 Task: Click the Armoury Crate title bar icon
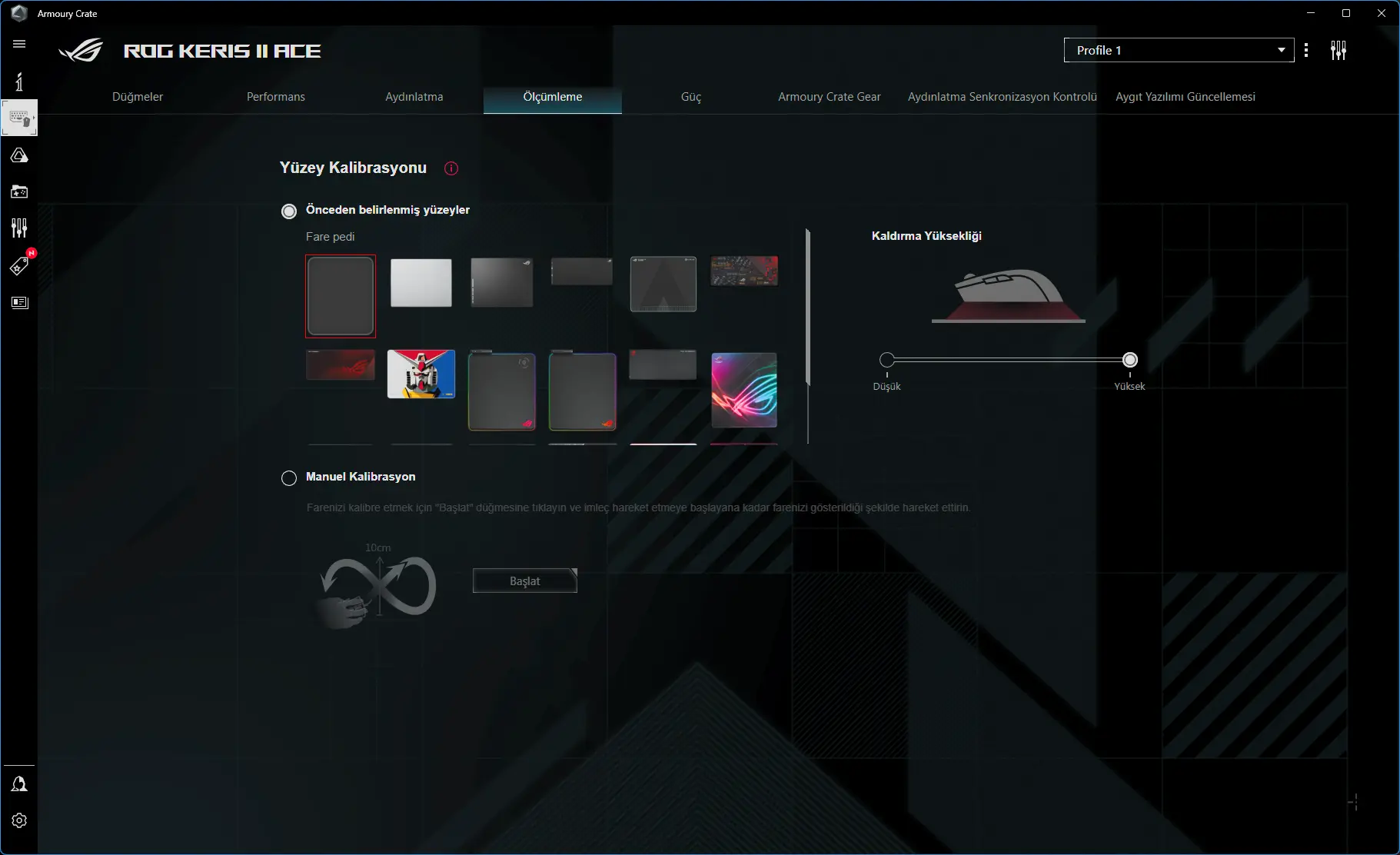pos(19,13)
